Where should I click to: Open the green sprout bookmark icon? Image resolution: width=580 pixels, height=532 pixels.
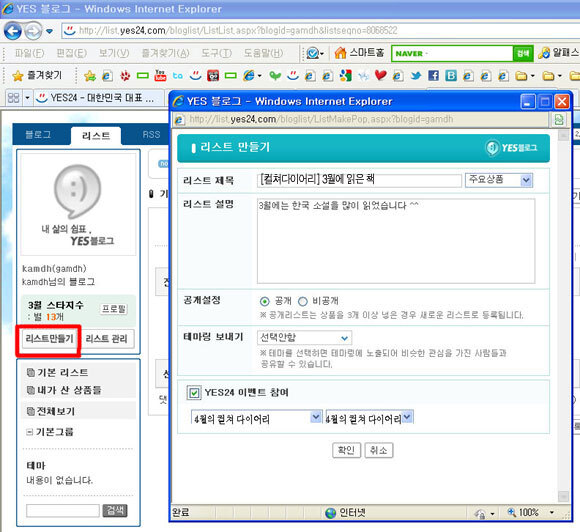[275, 76]
